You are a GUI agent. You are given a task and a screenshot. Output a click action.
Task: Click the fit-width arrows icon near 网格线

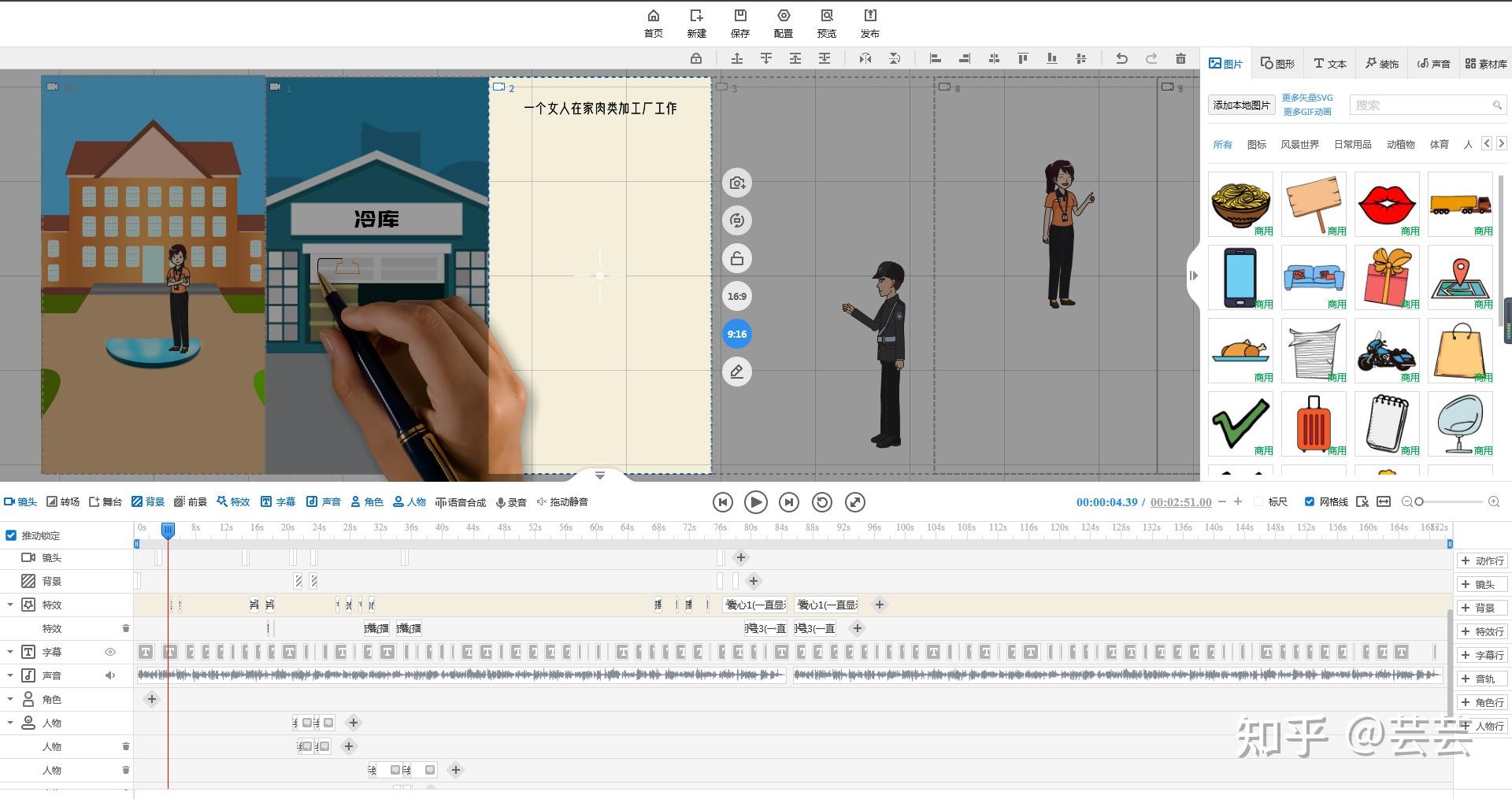click(x=1384, y=501)
